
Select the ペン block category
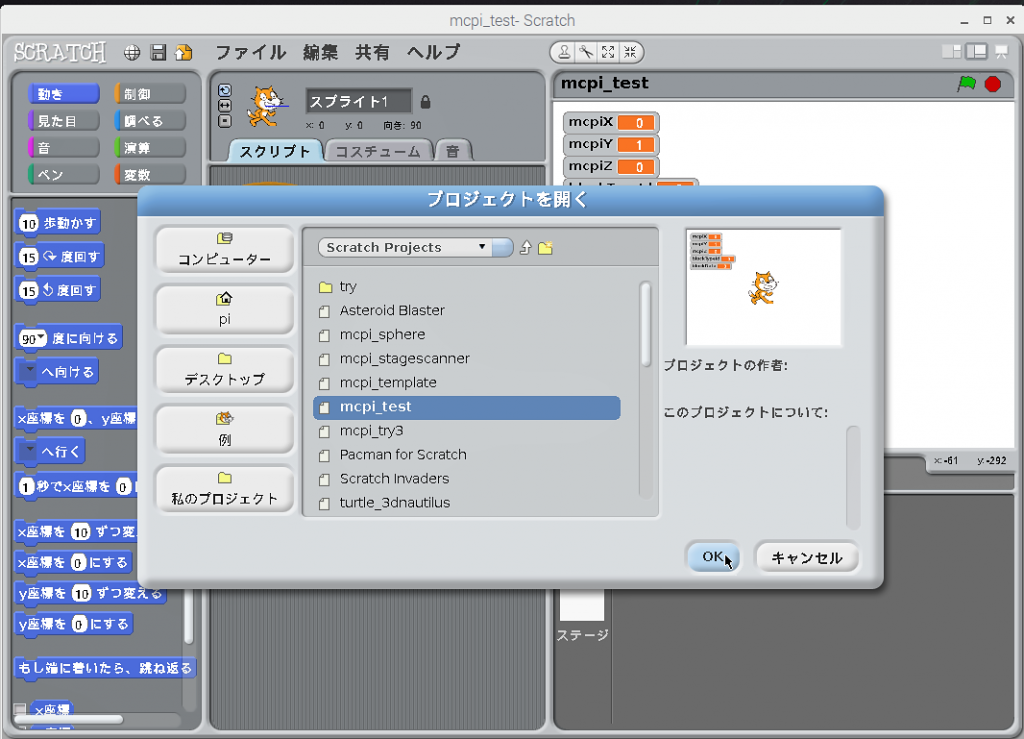pyautogui.click(x=63, y=174)
